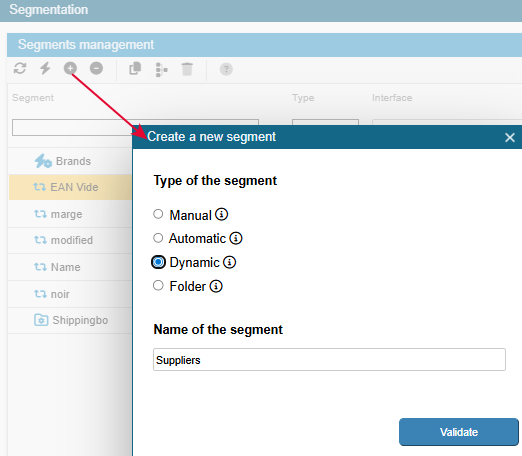This screenshot has height=456, width=522.
Task: Click the trash delete icon
Action: point(187,69)
